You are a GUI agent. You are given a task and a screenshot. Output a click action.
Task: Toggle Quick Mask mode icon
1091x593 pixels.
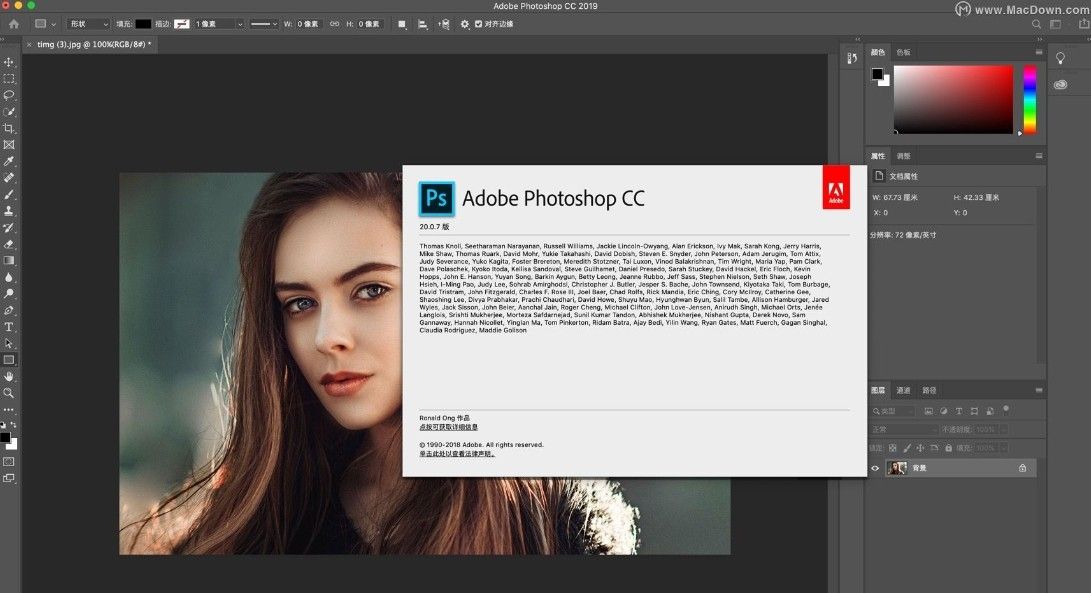[x=9, y=461]
